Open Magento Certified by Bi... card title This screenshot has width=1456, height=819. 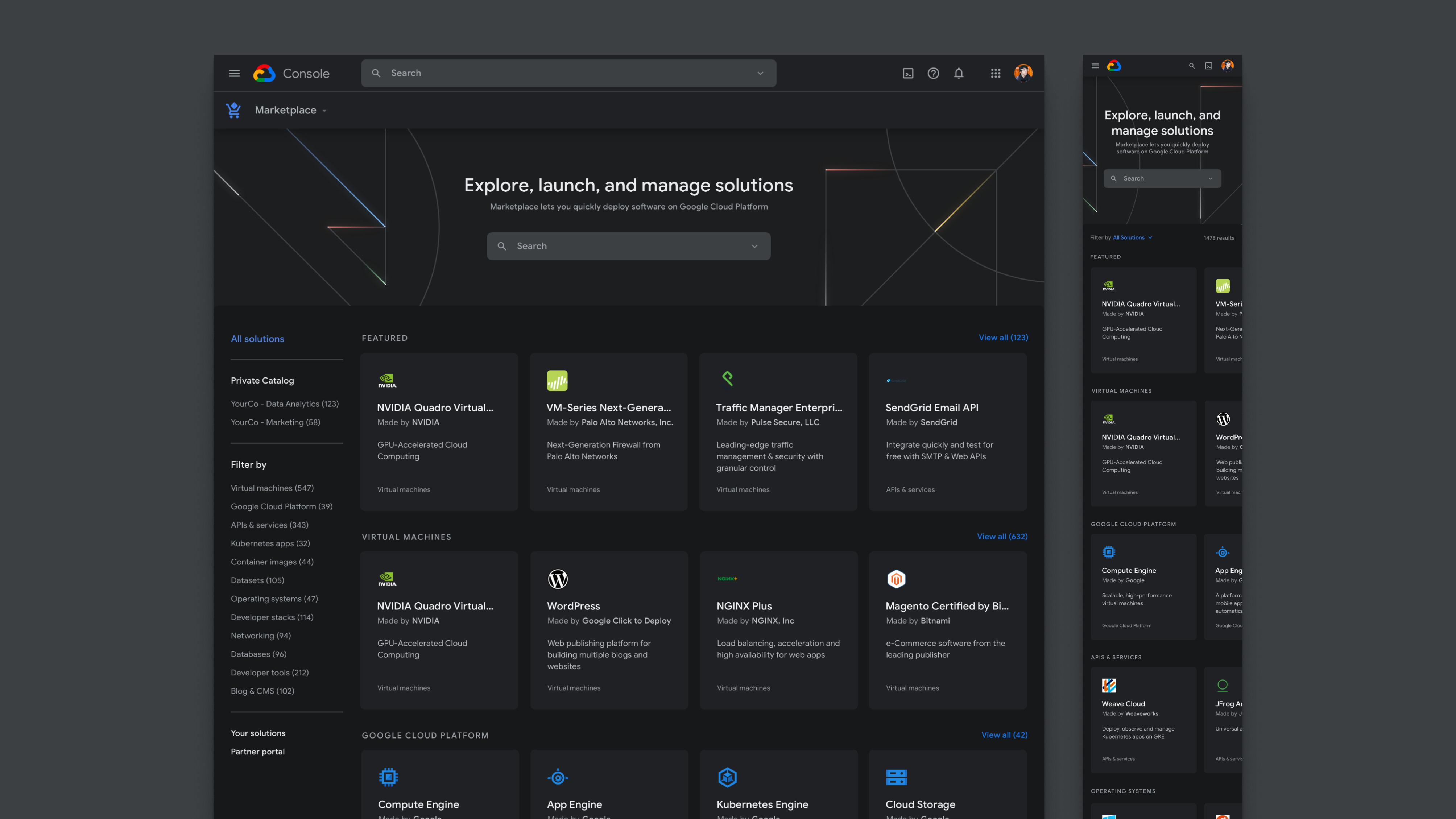[947, 606]
